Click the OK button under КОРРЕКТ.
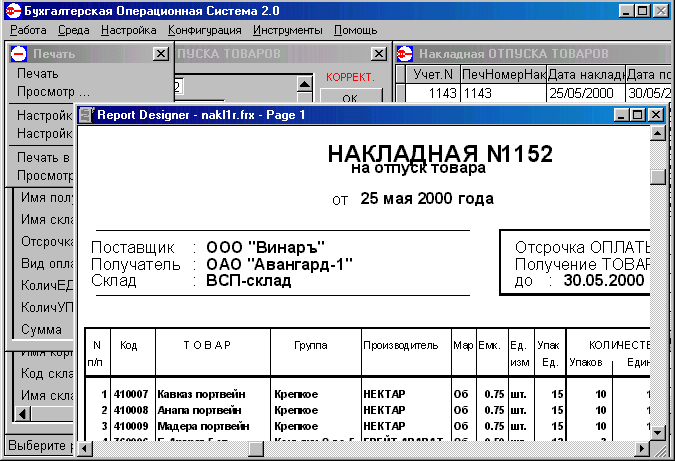675x461 pixels. (x=351, y=96)
